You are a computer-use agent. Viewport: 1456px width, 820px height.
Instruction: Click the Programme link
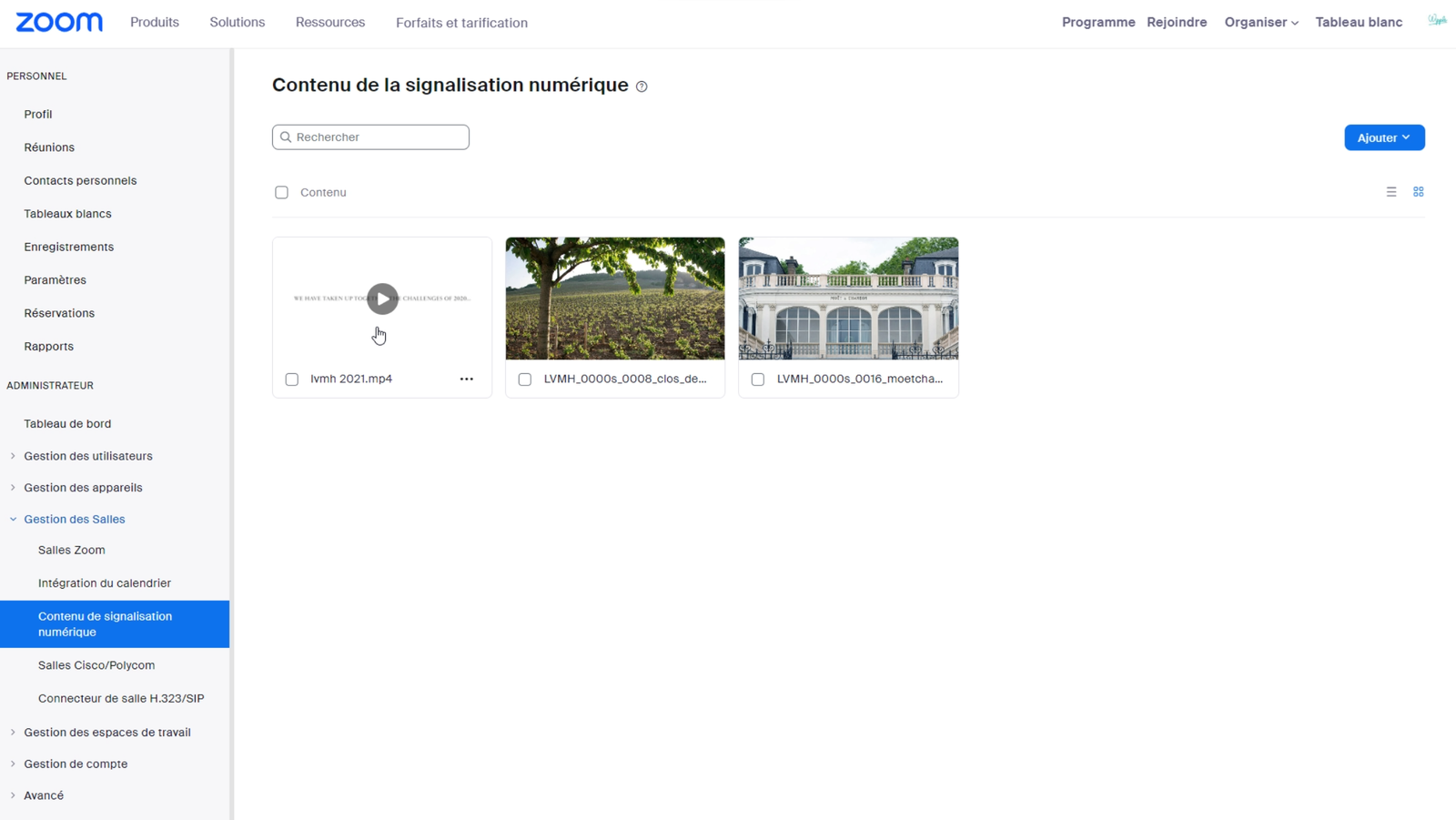click(x=1098, y=22)
